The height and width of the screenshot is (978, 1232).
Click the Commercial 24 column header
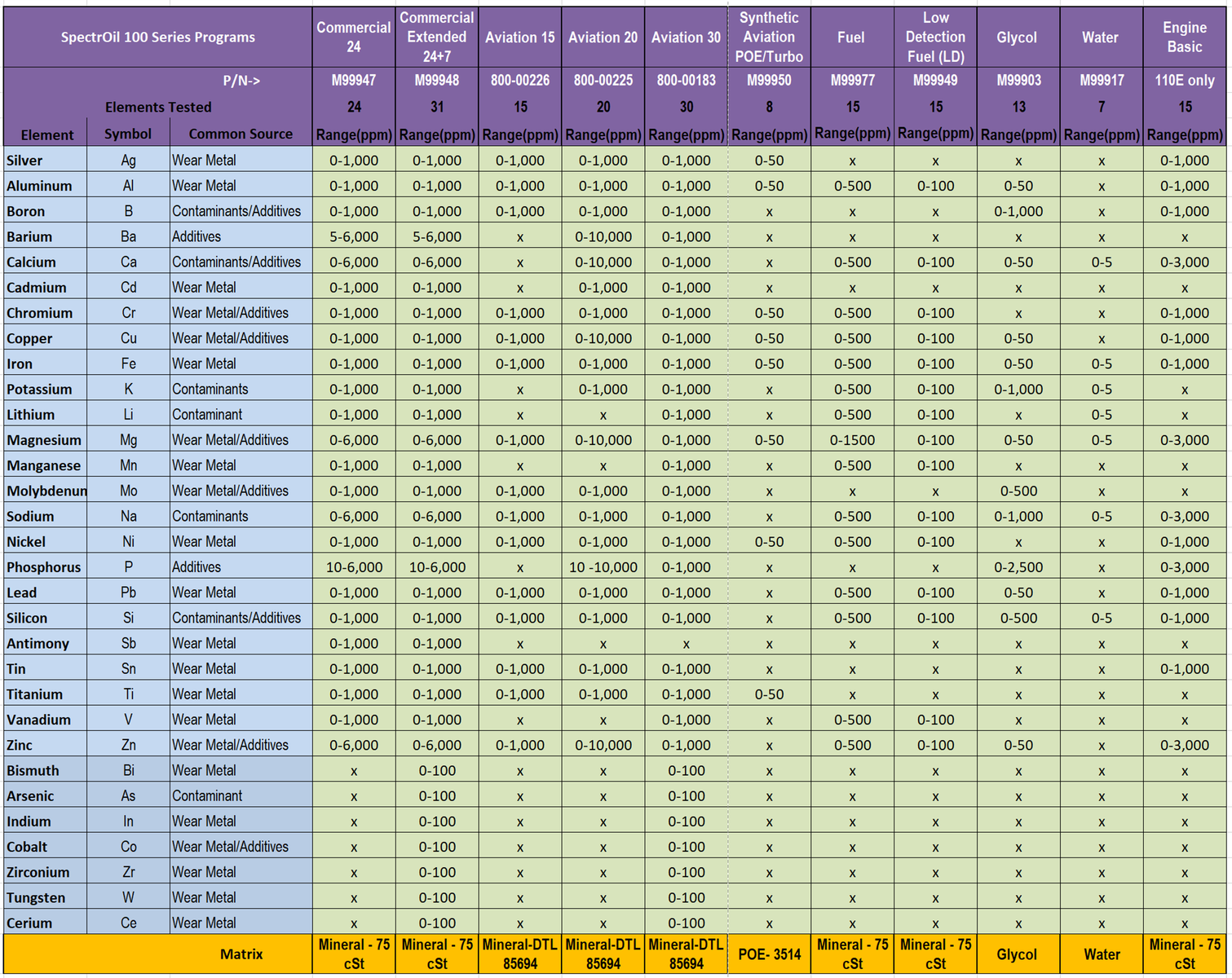click(353, 37)
